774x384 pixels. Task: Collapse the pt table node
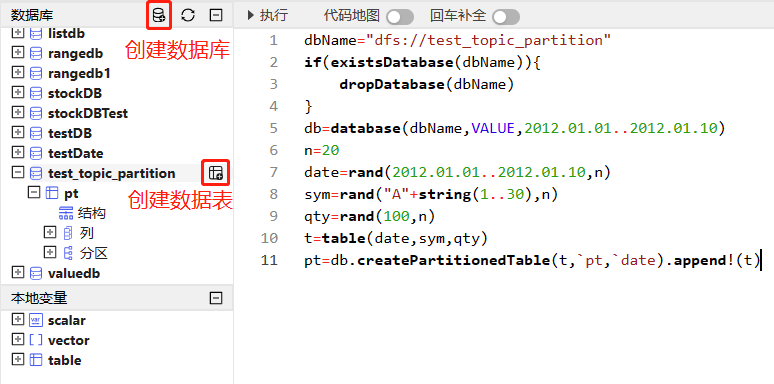point(34,192)
